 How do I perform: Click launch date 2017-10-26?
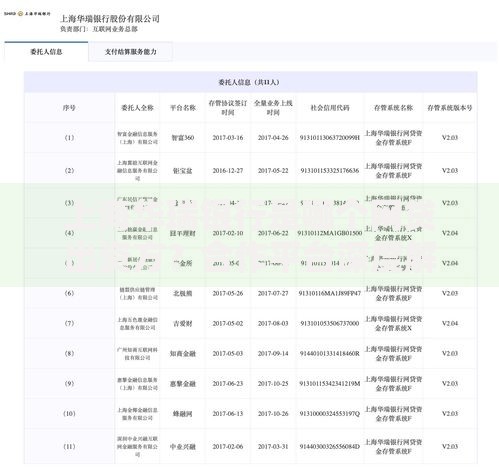273,414
